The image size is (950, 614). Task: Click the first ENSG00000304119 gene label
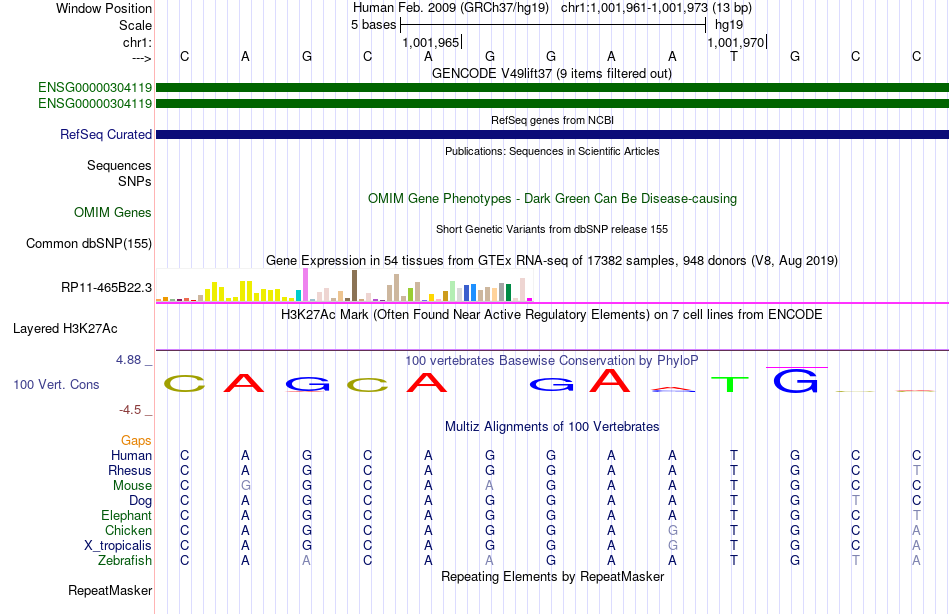(95, 87)
